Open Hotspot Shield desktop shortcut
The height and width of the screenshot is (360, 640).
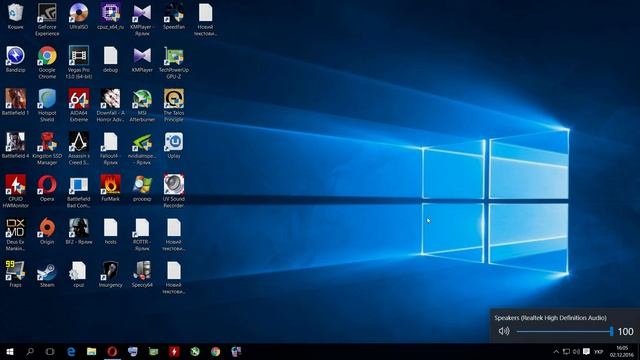[47, 105]
